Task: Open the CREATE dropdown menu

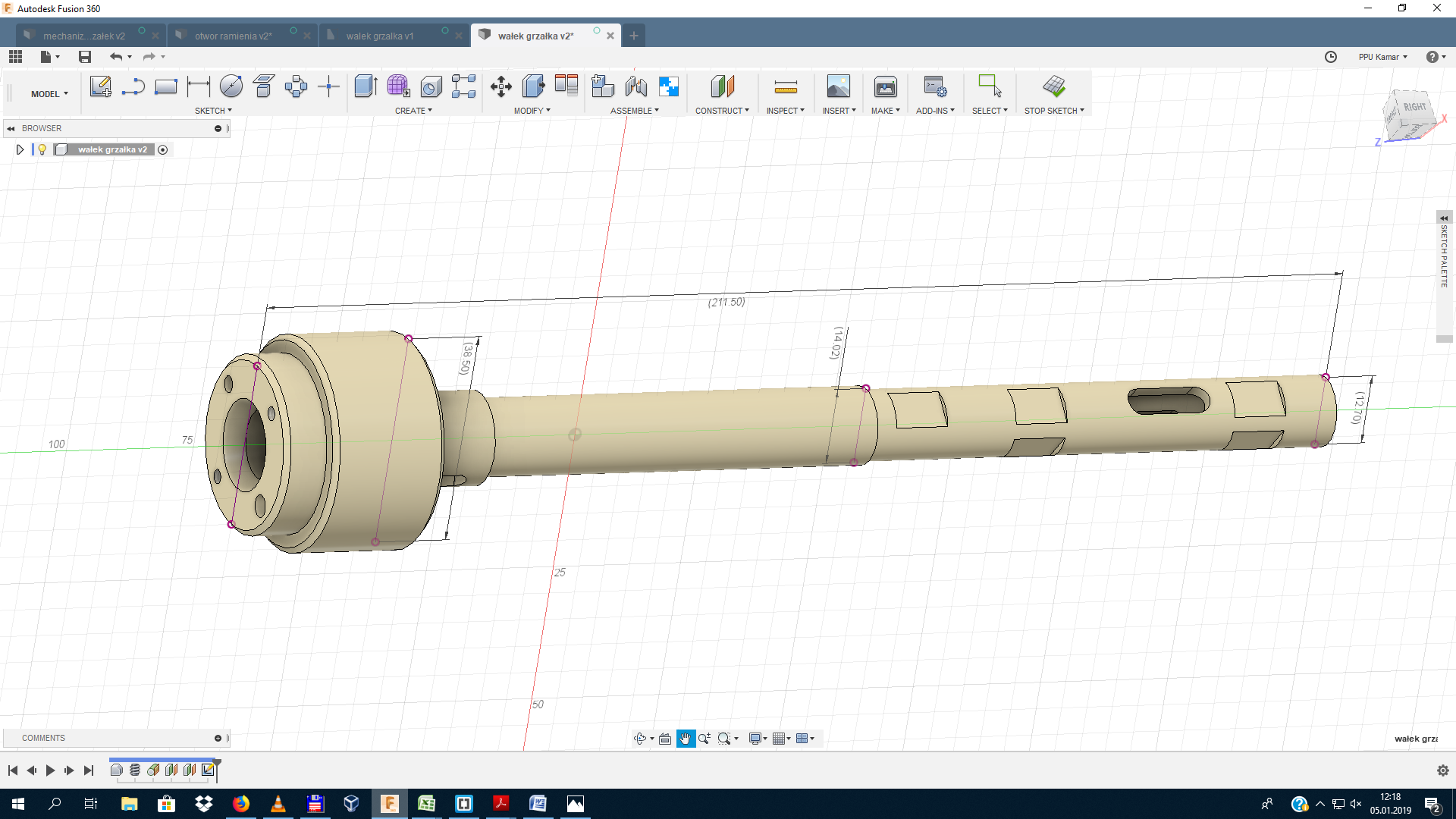Action: tap(413, 111)
